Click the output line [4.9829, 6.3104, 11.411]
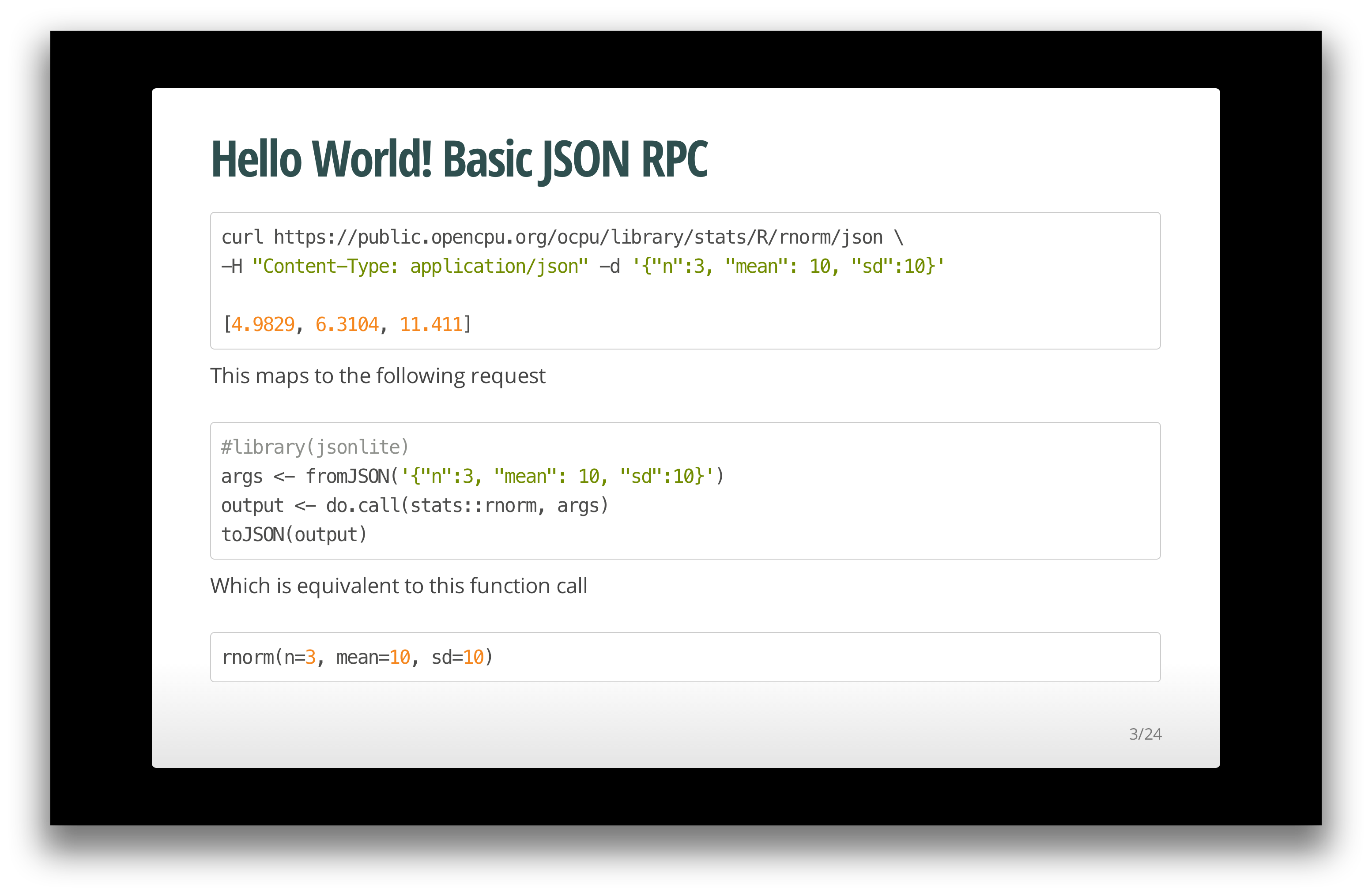This screenshot has height=895, width=1372. tap(347, 324)
